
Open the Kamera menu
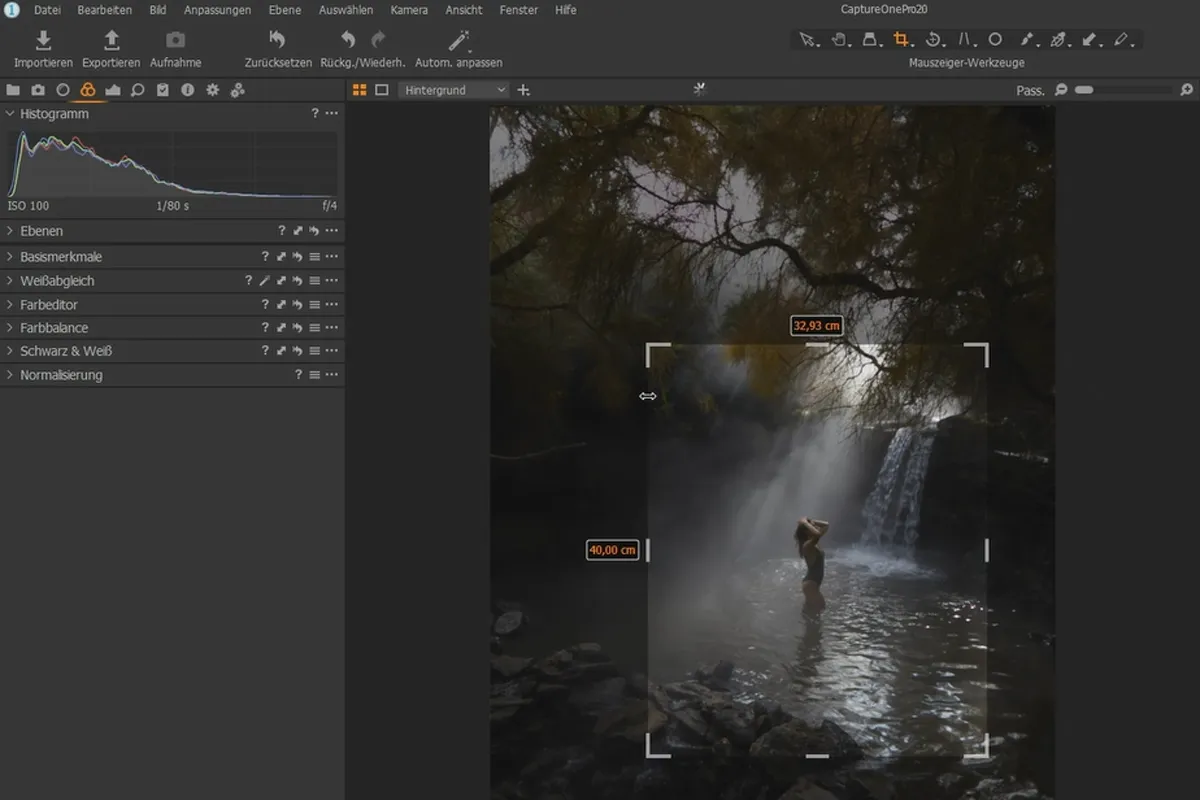(409, 10)
